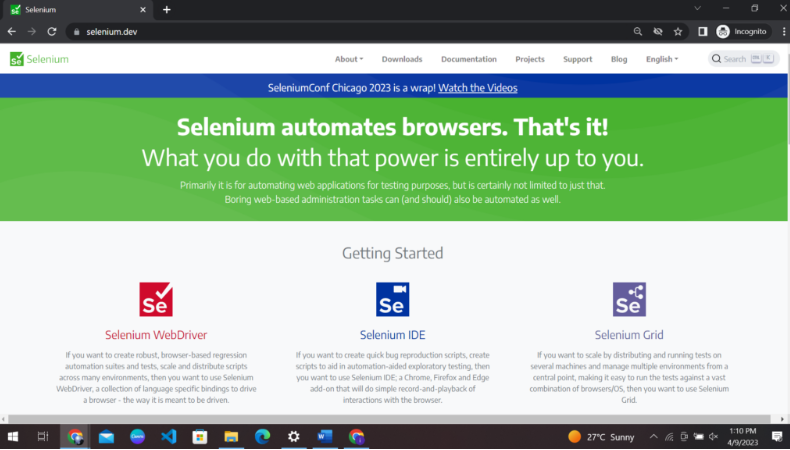This screenshot has height=450, width=790.
Task: Click the Watch the Videos link
Action: [477, 87]
